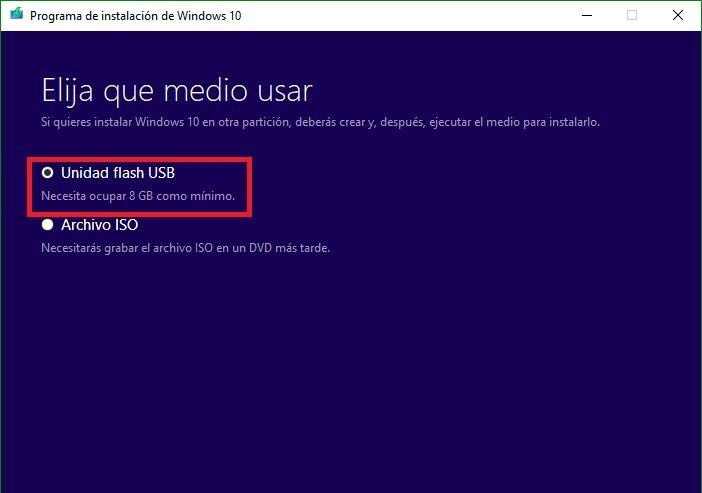The width and height of the screenshot is (702, 493).
Task: Click the text 'Necesitarás grabar el archivo ISO en un DVD más tarde.'
Action: pos(185,248)
